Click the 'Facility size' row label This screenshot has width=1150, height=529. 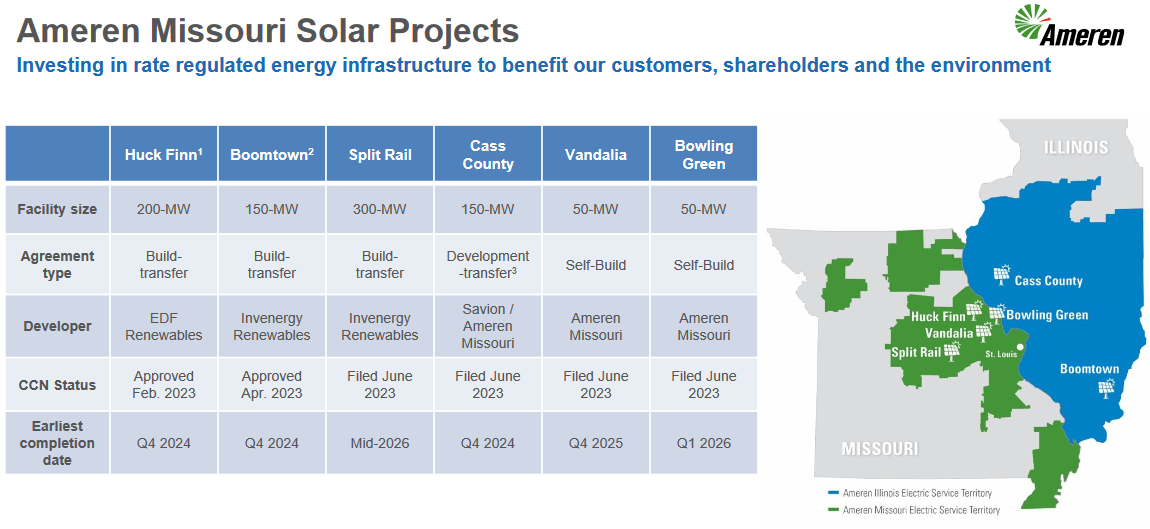coord(58,209)
